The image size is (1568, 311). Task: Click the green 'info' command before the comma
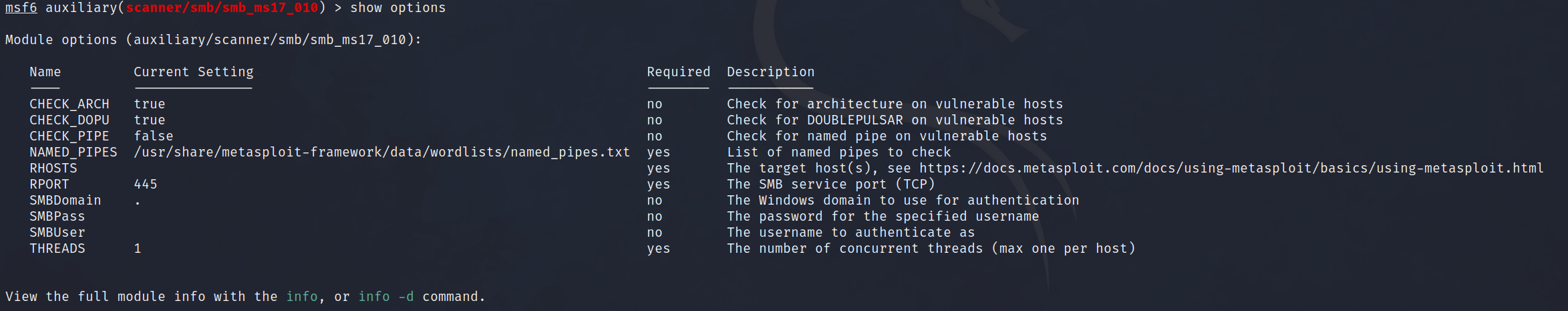[302, 296]
